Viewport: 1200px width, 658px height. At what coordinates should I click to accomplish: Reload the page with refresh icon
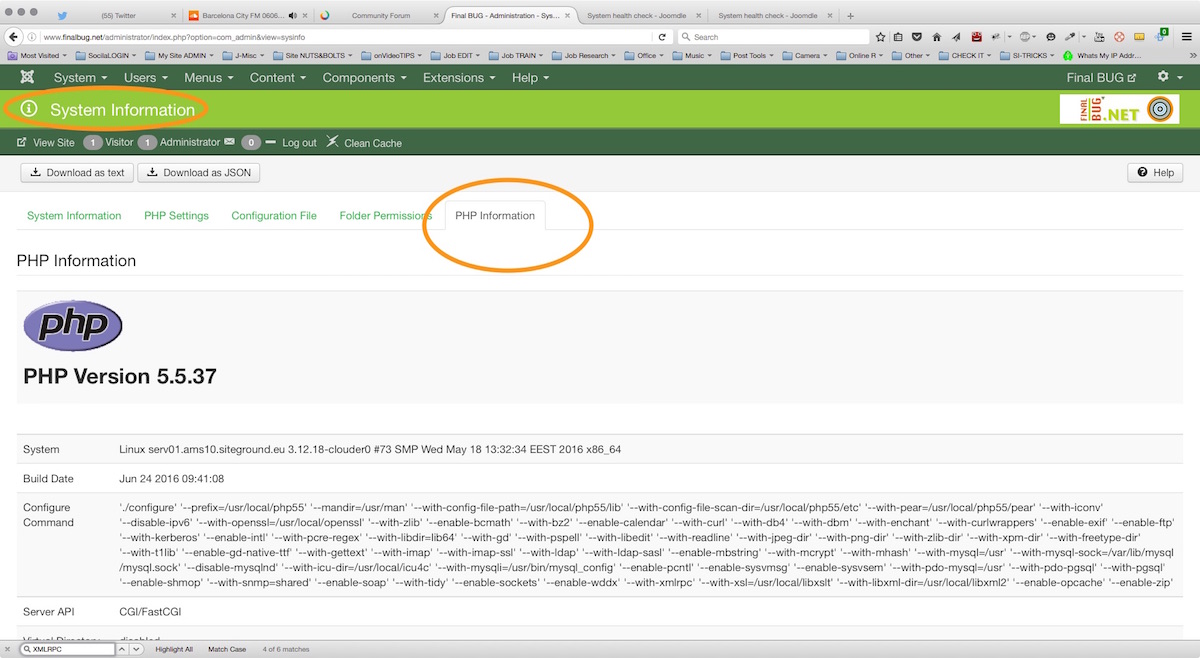[662, 37]
